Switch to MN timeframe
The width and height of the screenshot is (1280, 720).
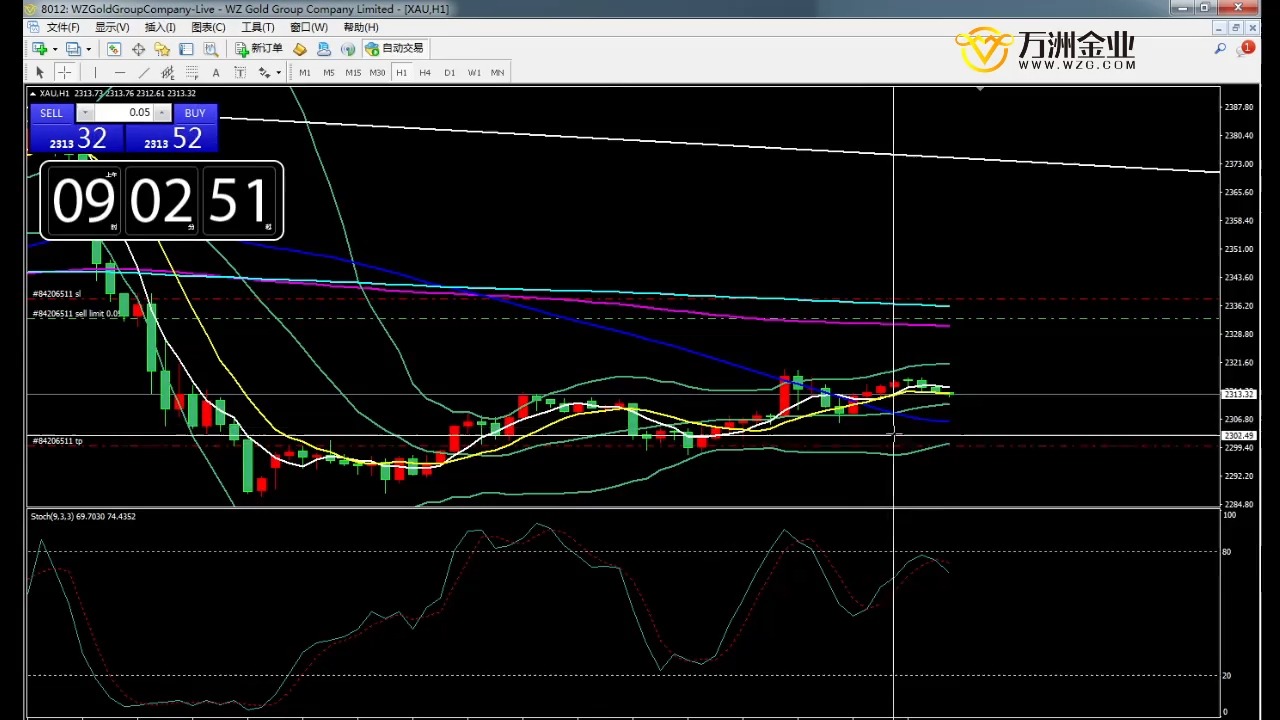point(497,72)
